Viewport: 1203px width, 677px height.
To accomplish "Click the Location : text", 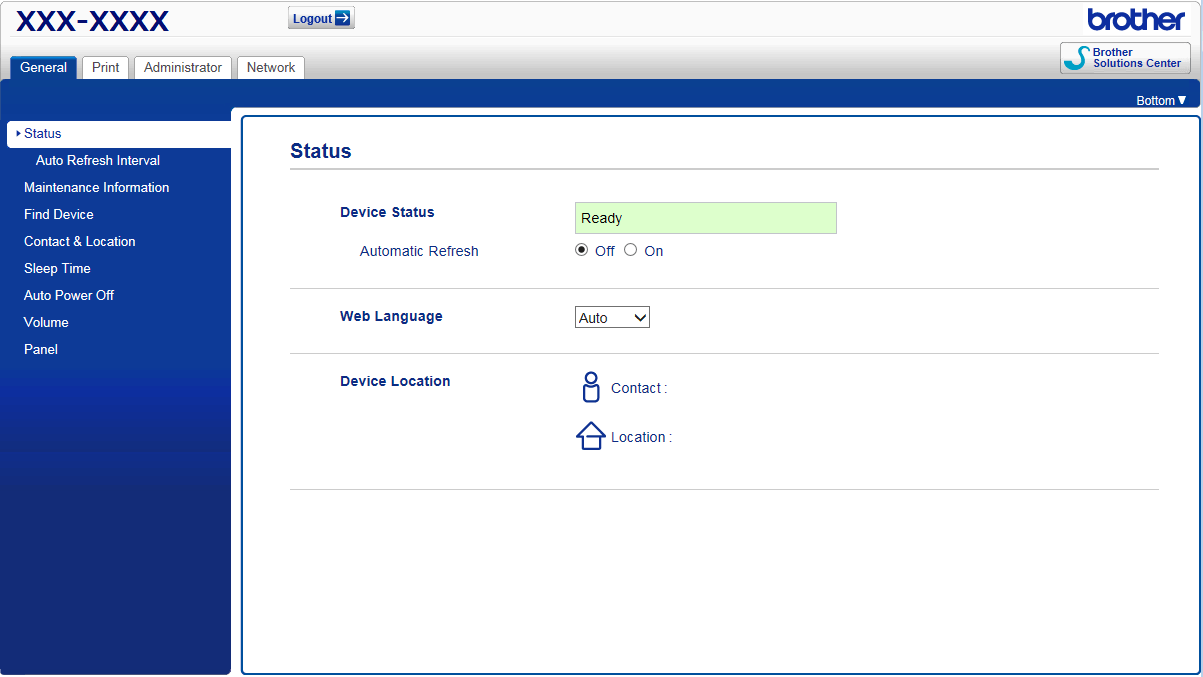I will 641,437.
